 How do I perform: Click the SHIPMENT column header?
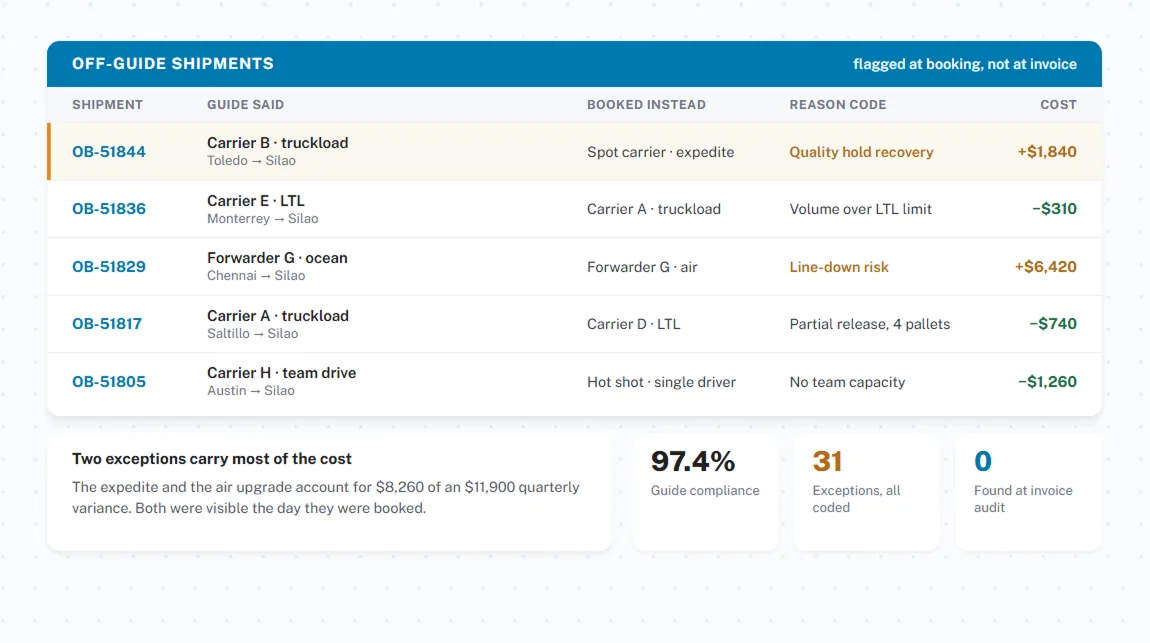(x=107, y=105)
